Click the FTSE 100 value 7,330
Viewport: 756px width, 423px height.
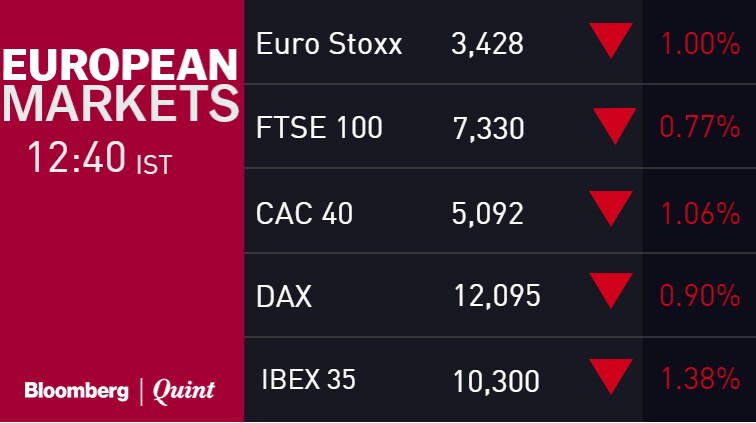[x=487, y=129]
